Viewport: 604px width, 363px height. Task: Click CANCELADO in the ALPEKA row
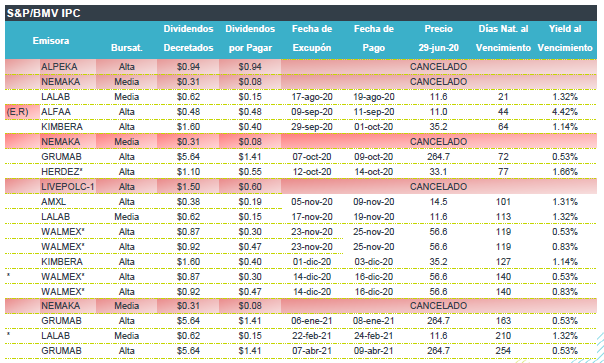click(x=439, y=67)
